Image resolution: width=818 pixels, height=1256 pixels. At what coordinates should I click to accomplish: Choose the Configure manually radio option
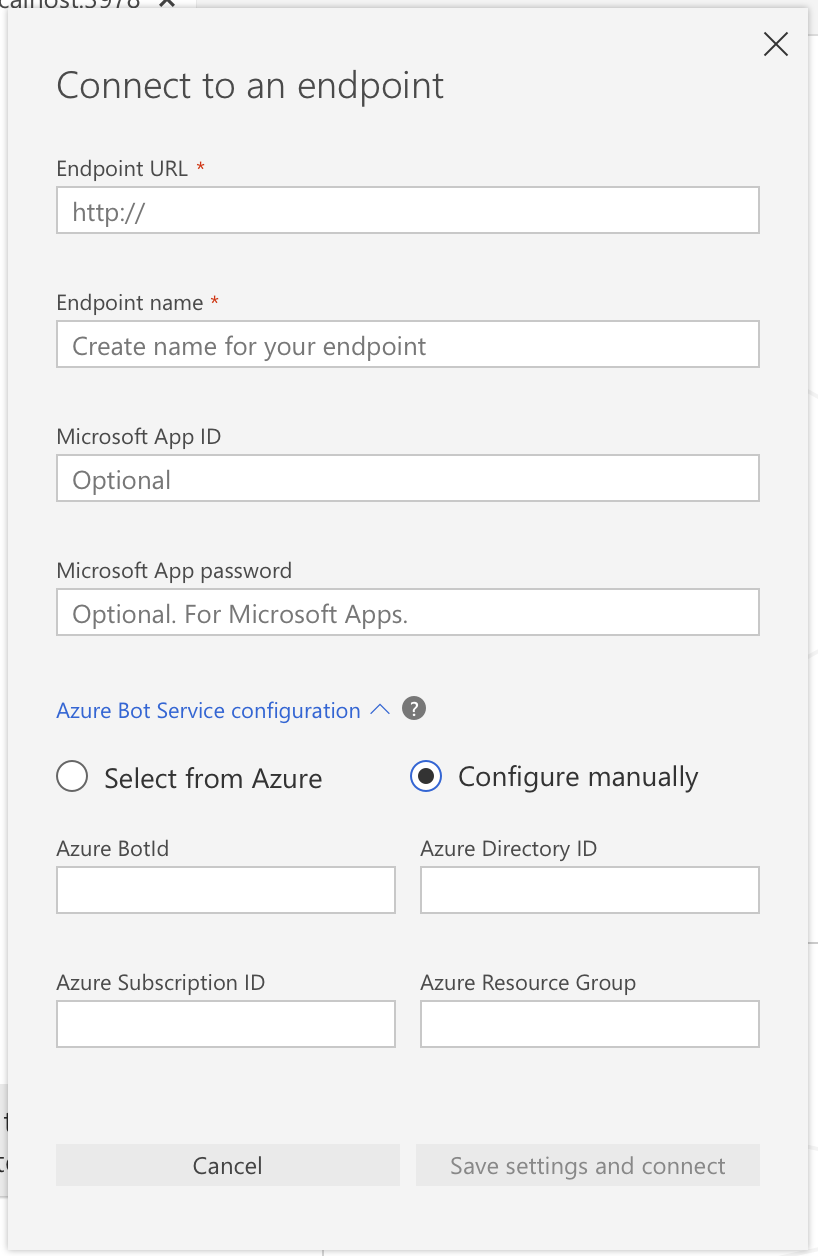click(427, 777)
